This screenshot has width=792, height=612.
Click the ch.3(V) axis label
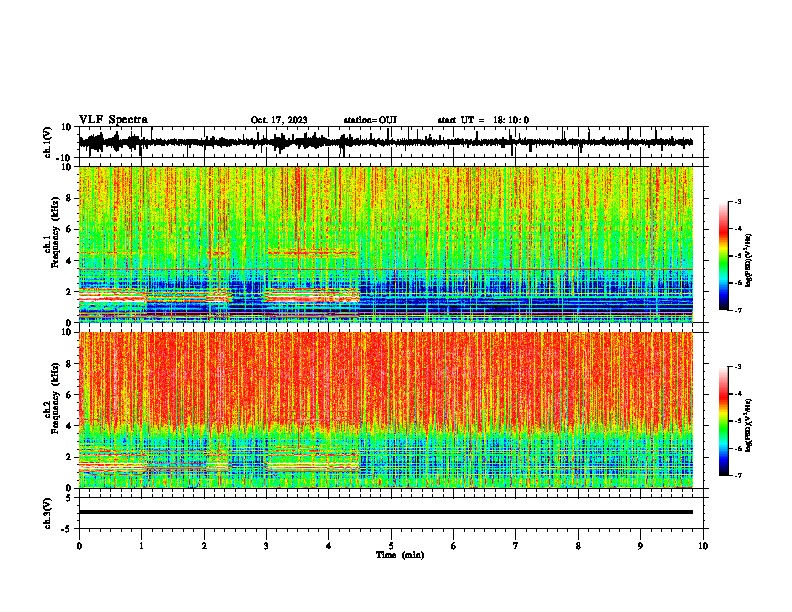click(x=47, y=513)
